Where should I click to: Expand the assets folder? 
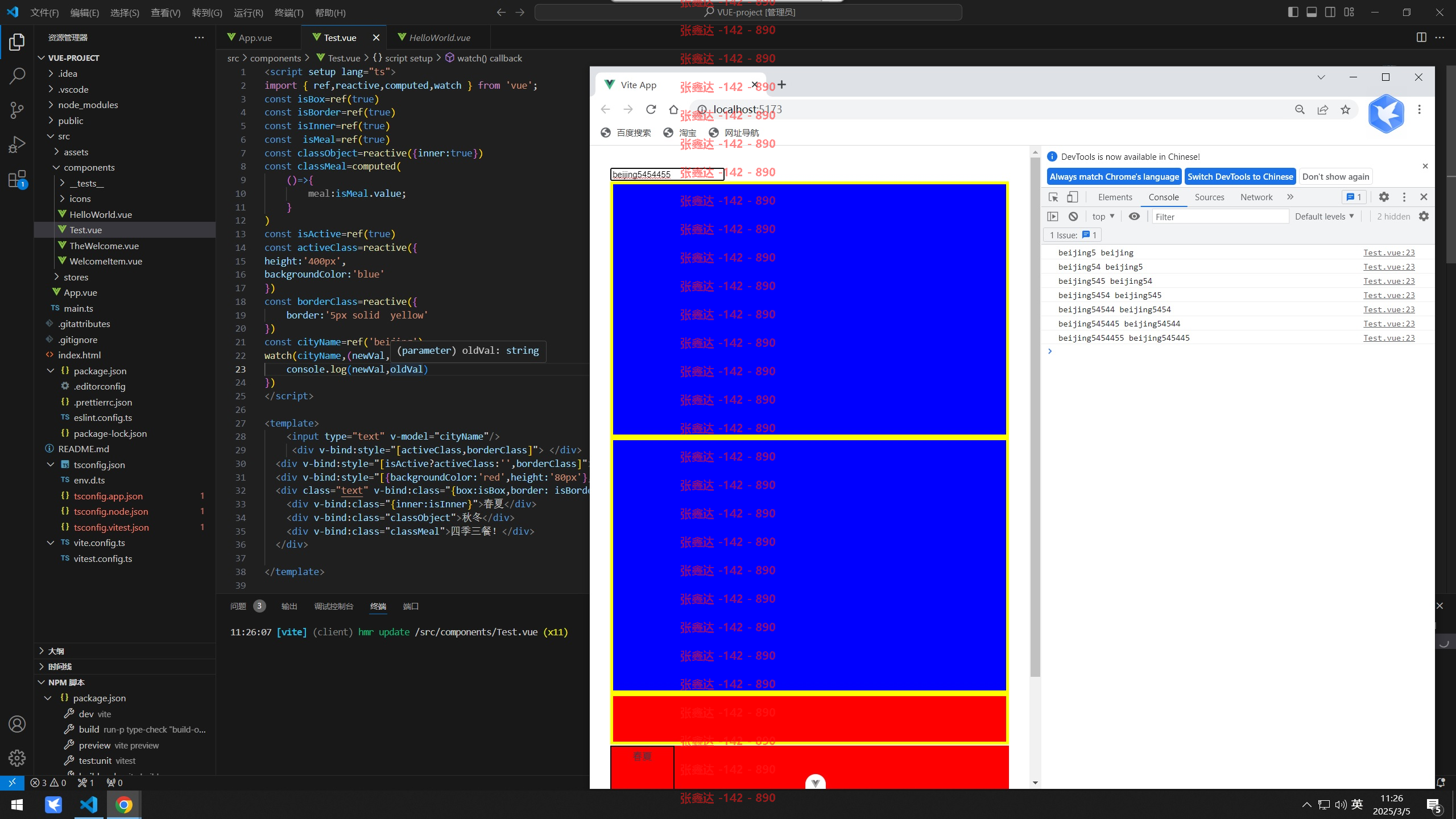(x=76, y=152)
